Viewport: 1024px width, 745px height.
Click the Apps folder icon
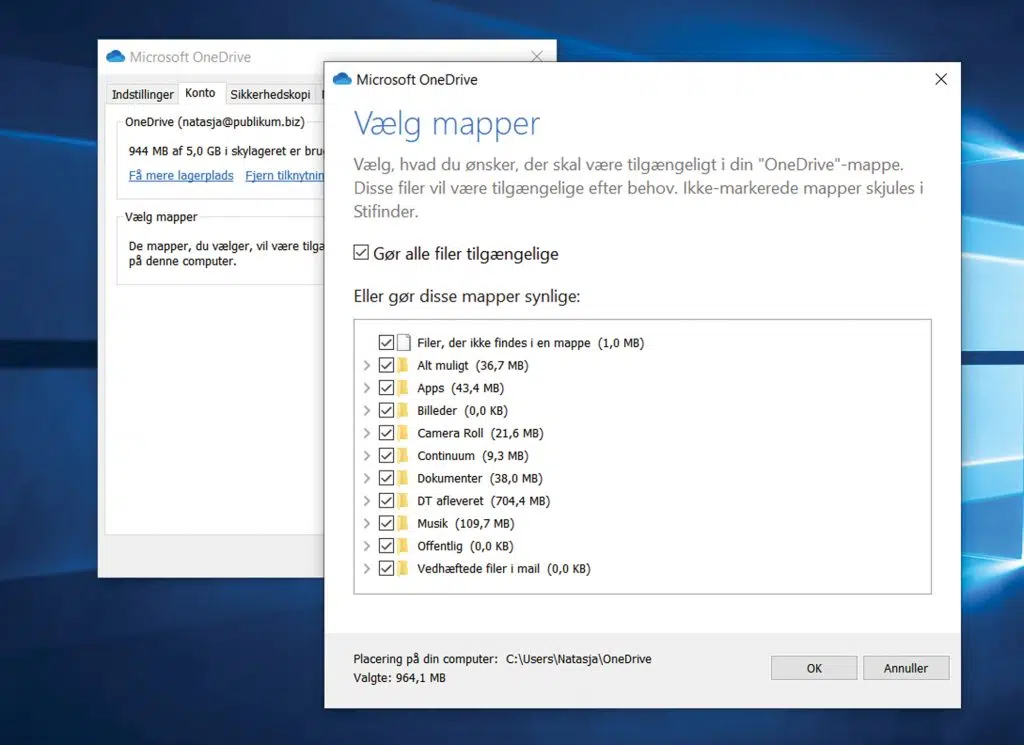(403, 388)
